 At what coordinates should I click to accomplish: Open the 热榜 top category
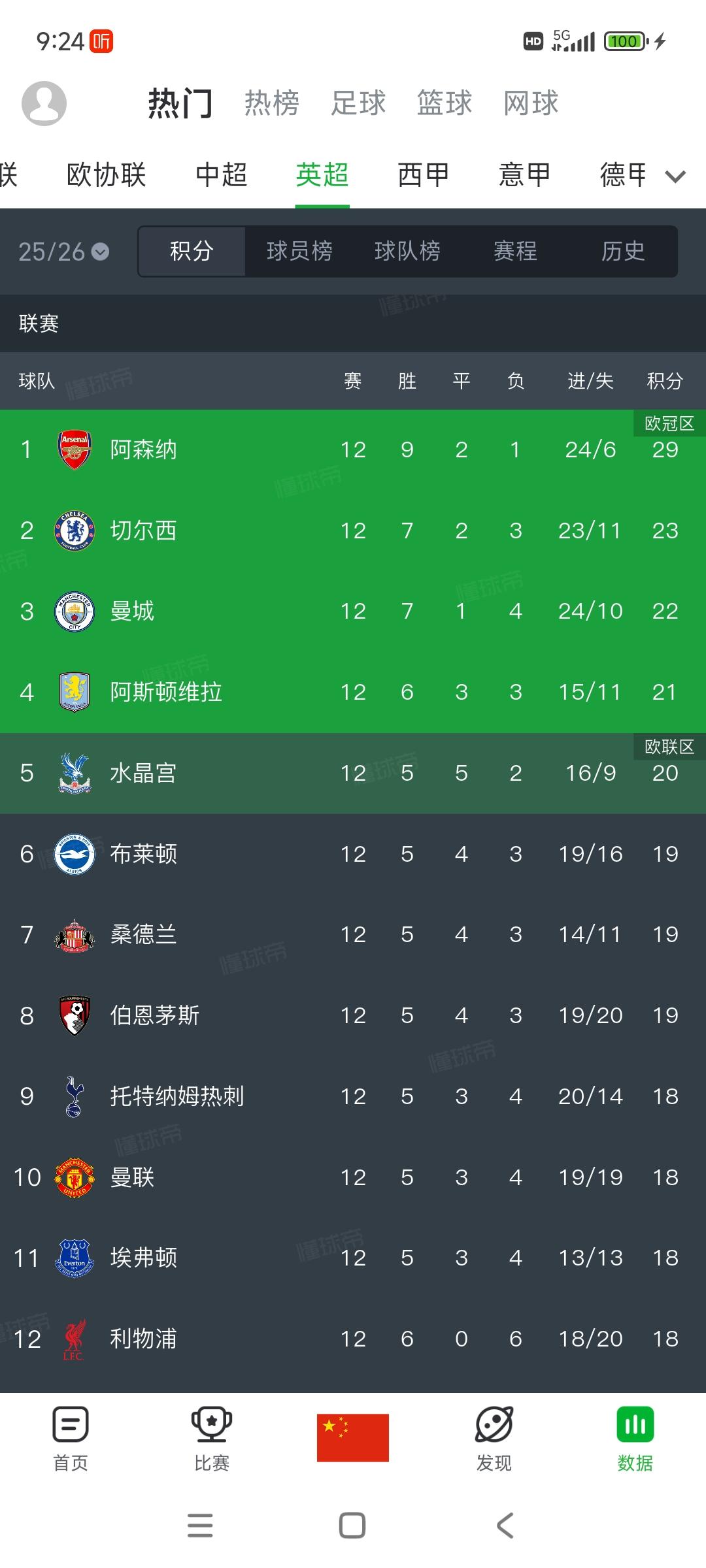click(272, 103)
